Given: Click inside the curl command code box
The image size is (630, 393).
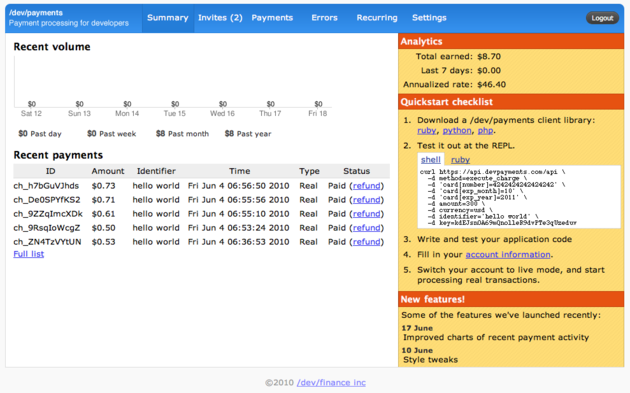Looking at the screenshot, I should point(519,197).
